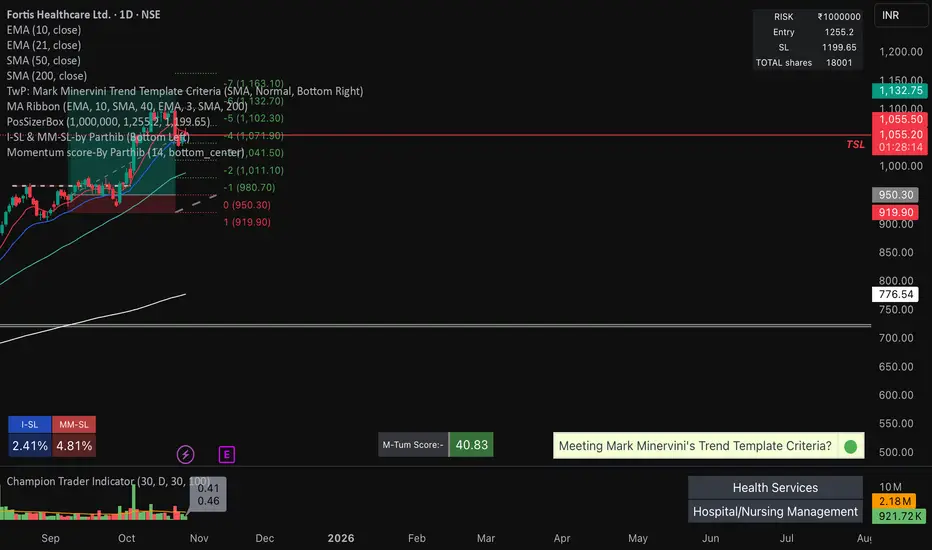Click the green status dot in the criteria banner
This screenshot has height=550, width=932.
tap(851, 447)
